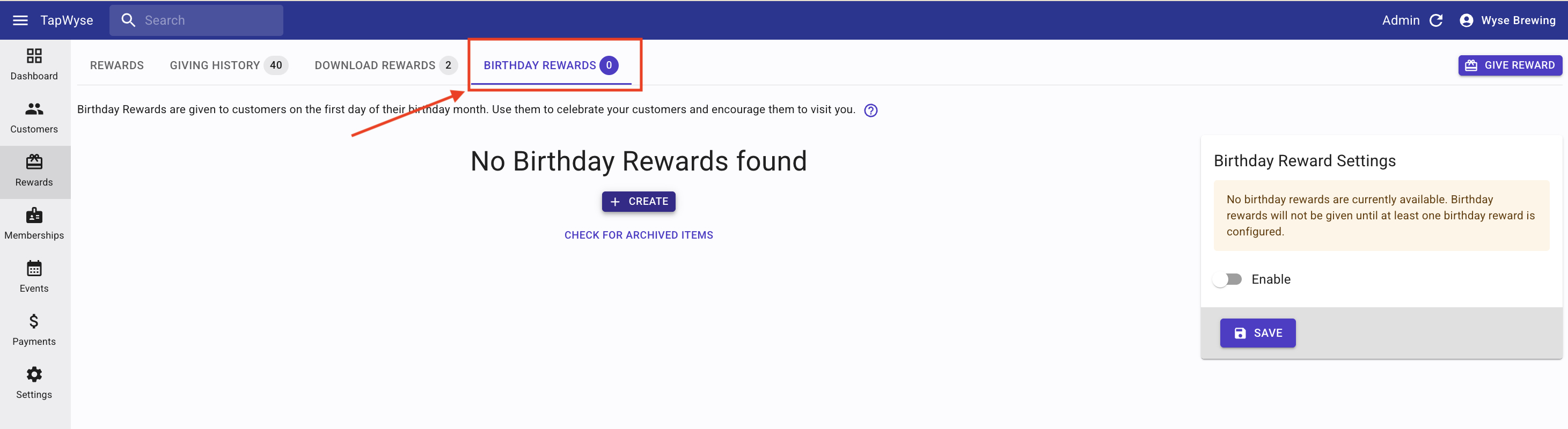
Task: Open the Events calendar icon
Action: (x=34, y=269)
